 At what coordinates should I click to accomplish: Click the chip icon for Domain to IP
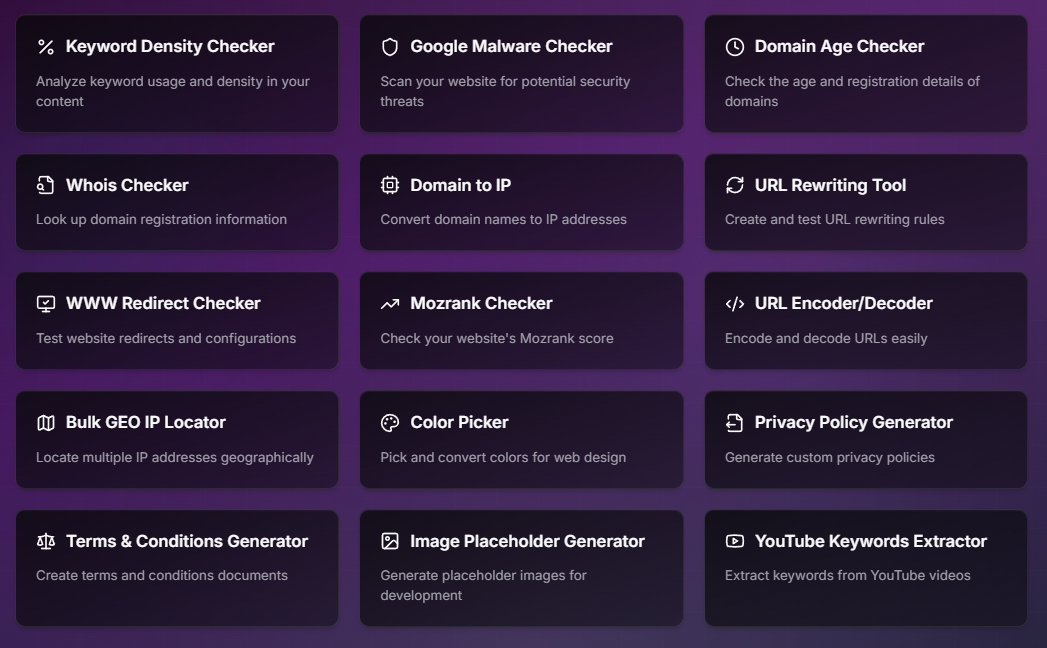coord(390,185)
